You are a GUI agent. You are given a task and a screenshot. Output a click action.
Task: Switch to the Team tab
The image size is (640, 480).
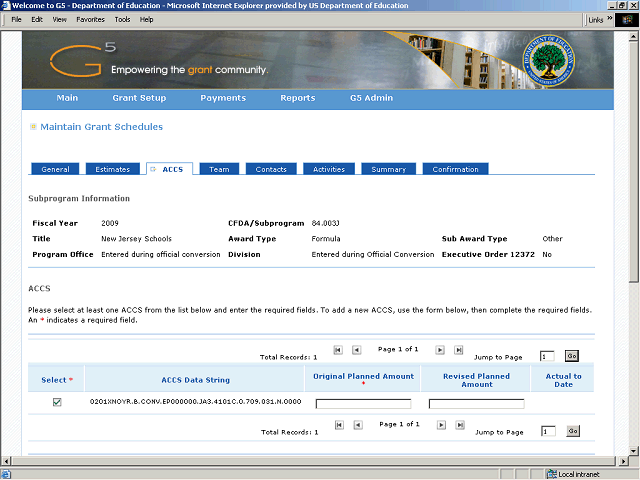pos(219,169)
